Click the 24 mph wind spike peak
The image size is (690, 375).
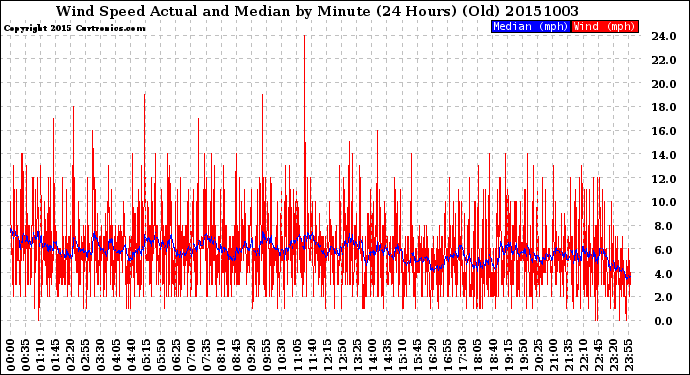(x=305, y=36)
